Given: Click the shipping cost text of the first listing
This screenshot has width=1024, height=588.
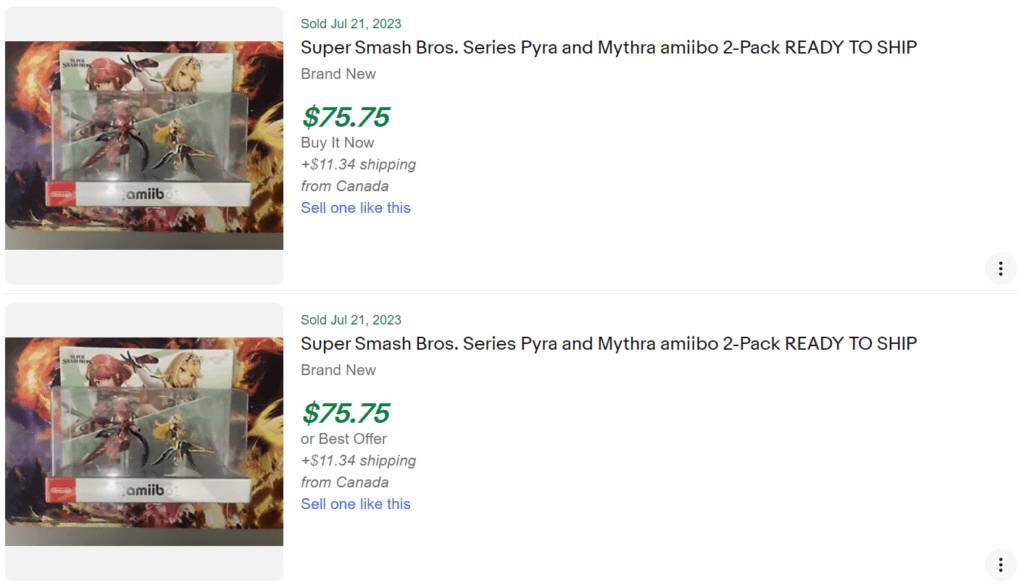Looking at the screenshot, I should pos(359,164).
